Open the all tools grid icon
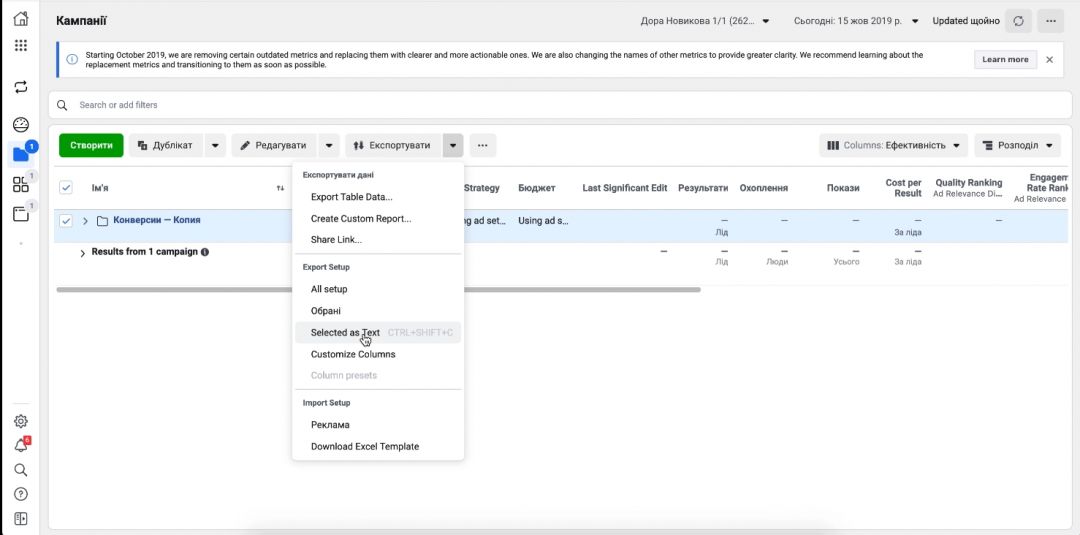1080x535 pixels. click(x=20, y=46)
